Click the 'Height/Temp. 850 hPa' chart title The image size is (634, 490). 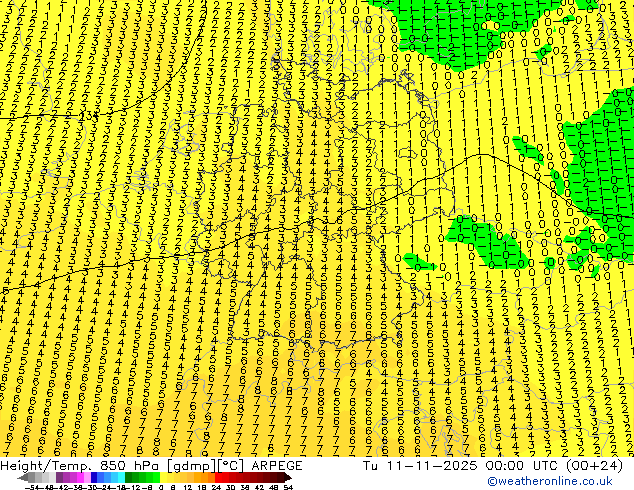pos(80,466)
